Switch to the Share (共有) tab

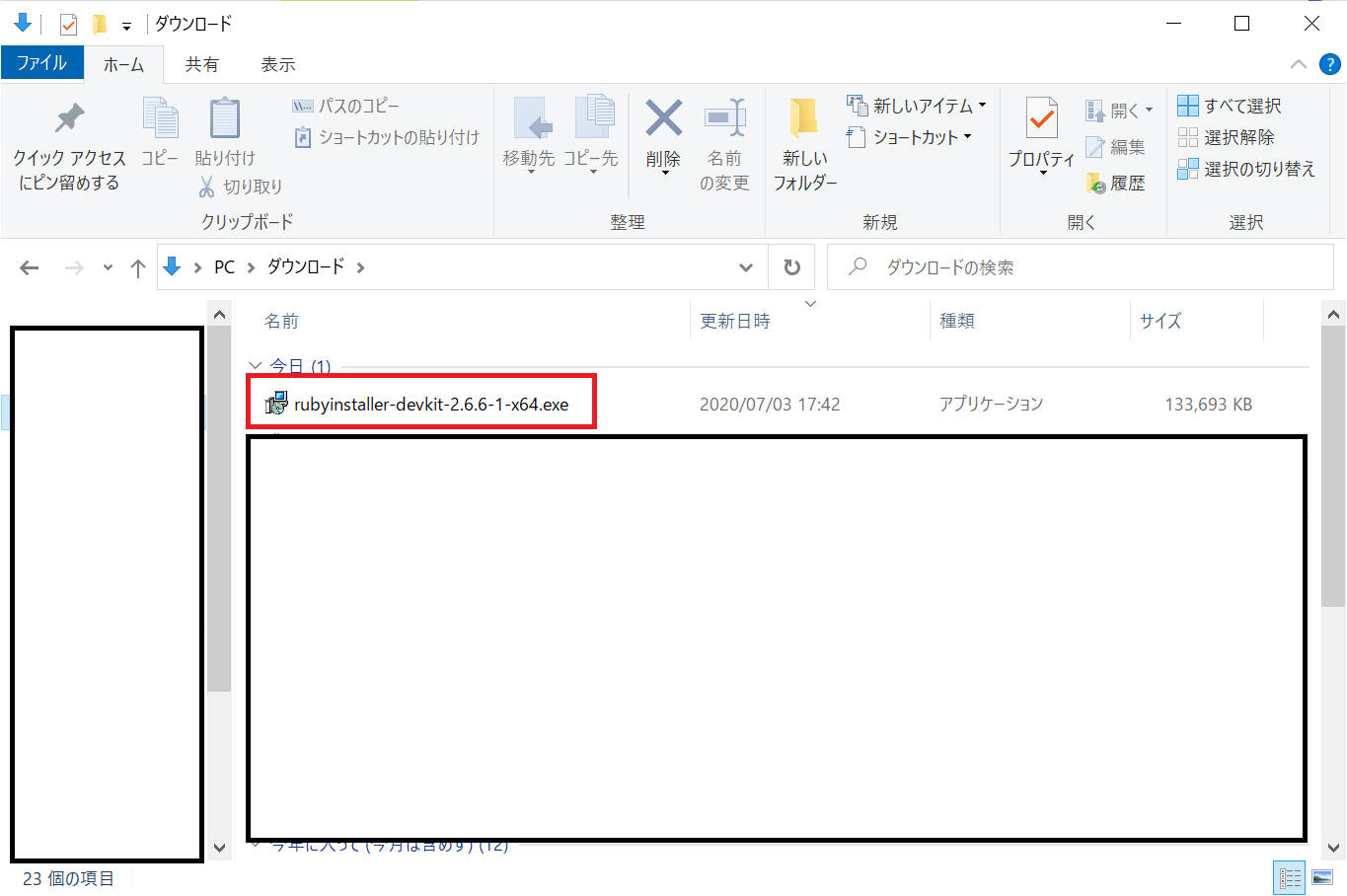click(x=201, y=64)
